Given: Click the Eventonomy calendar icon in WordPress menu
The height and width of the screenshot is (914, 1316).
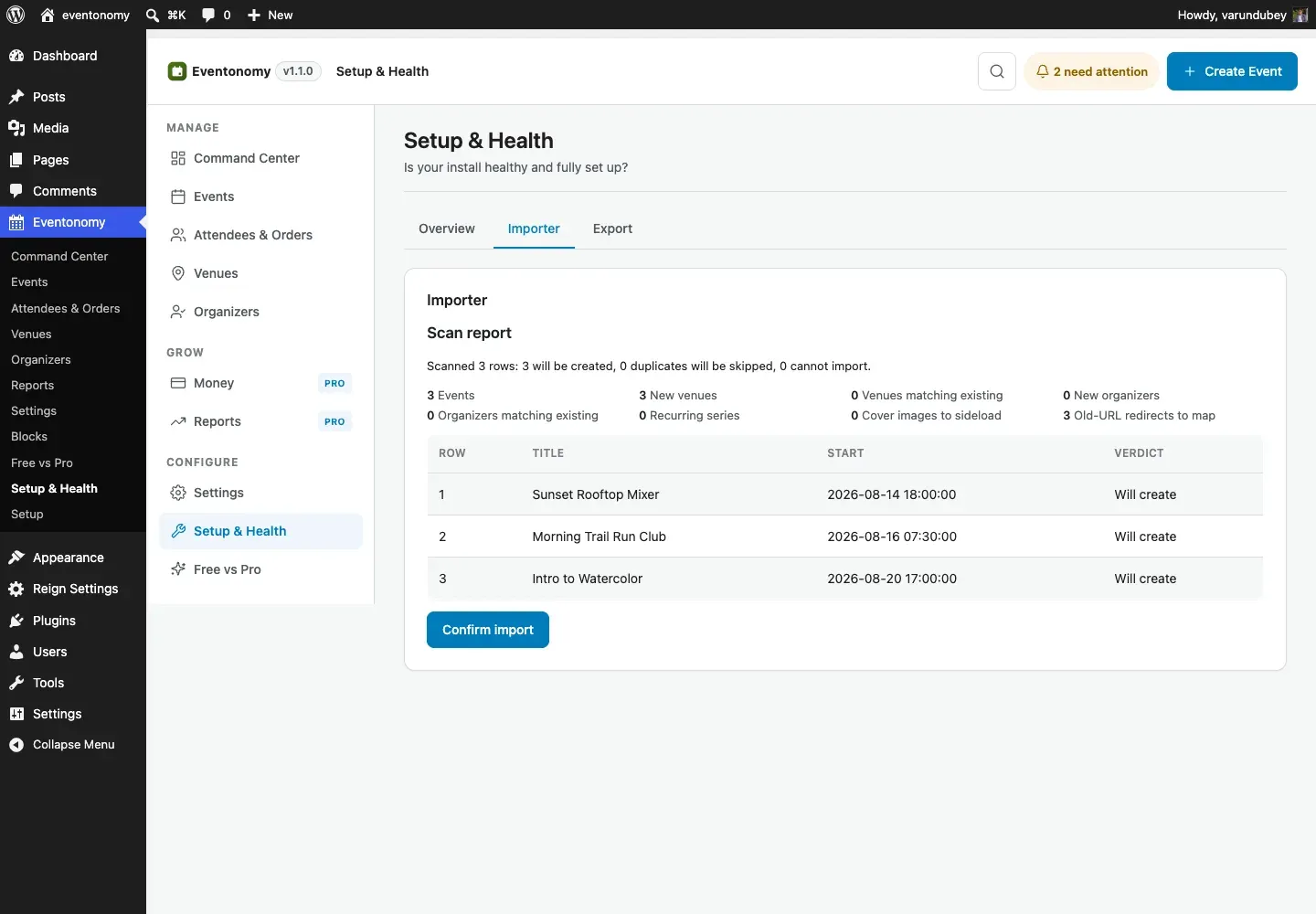Looking at the screenshot, I should coord(16,222).
